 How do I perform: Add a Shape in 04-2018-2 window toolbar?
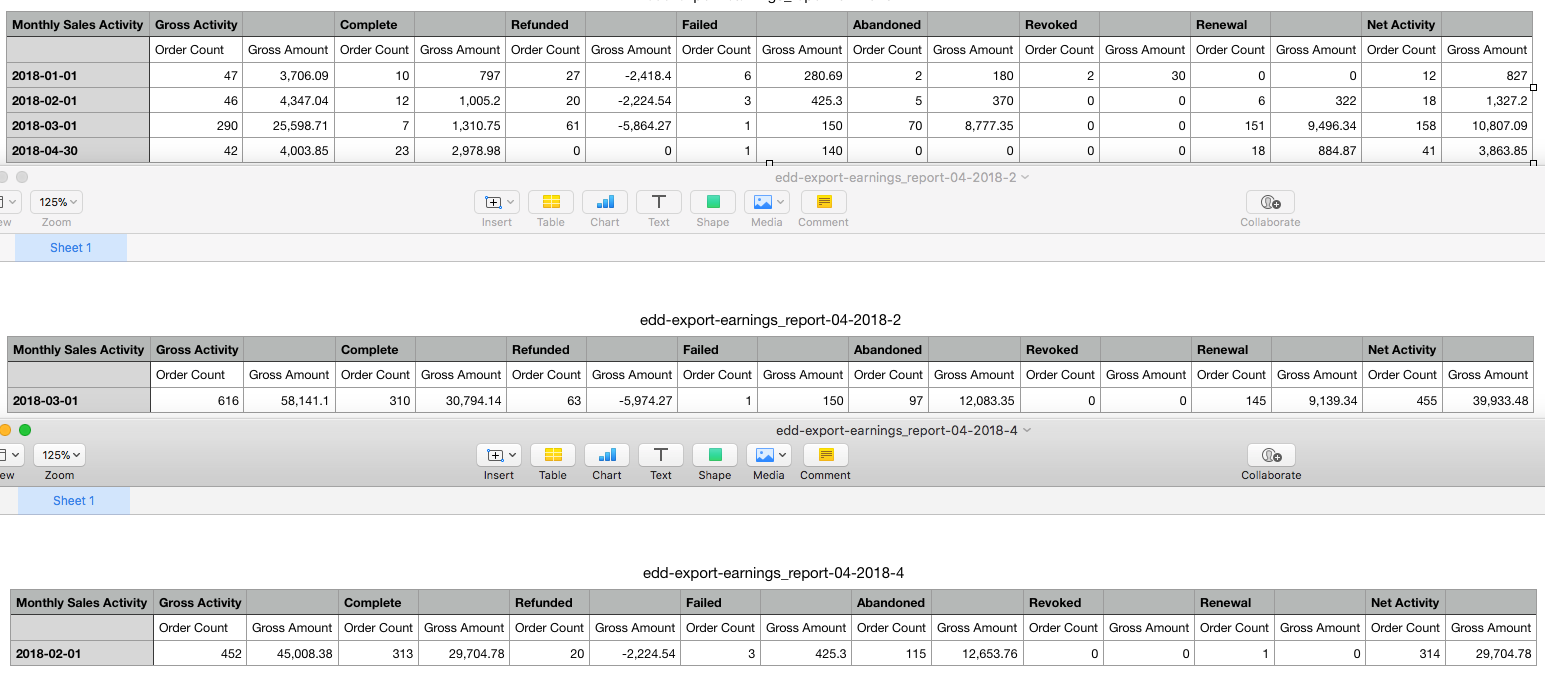pos(713,202)
